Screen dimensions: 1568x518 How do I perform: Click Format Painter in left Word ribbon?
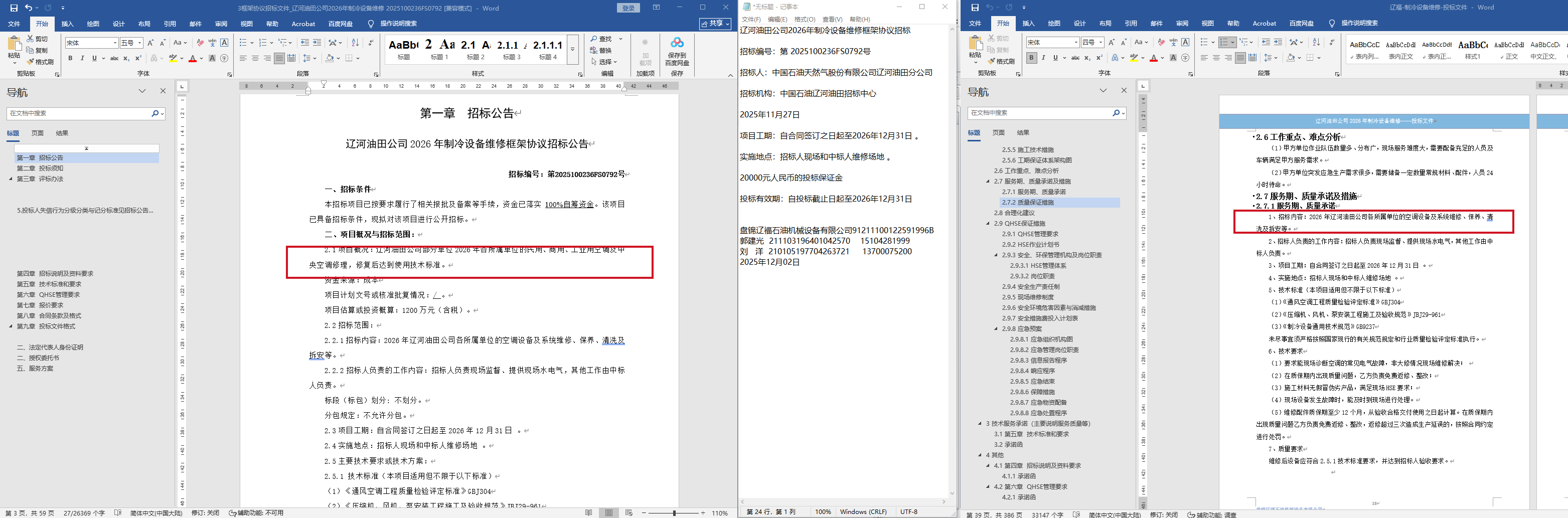[40, 62]
